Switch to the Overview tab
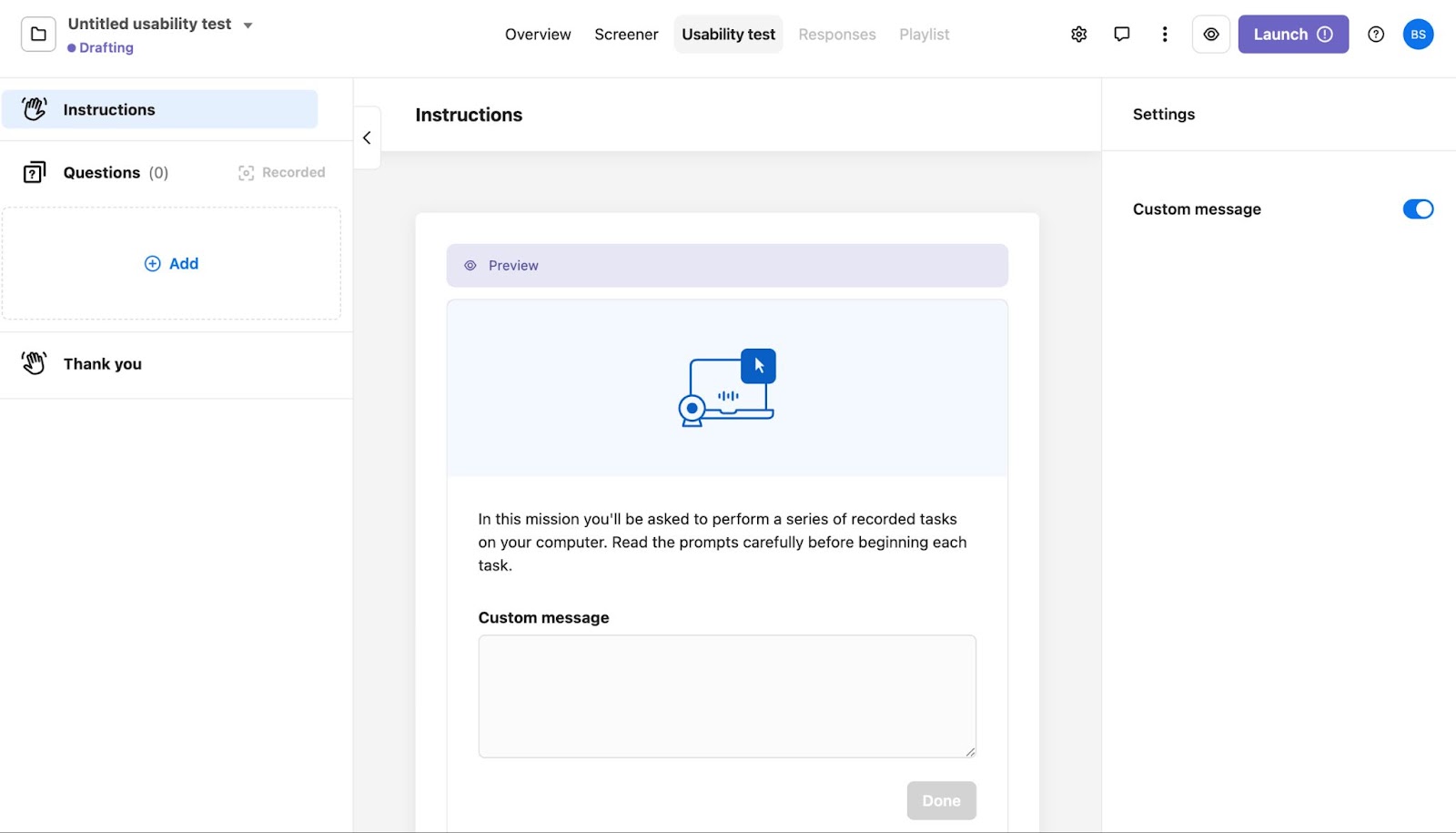 538,35
